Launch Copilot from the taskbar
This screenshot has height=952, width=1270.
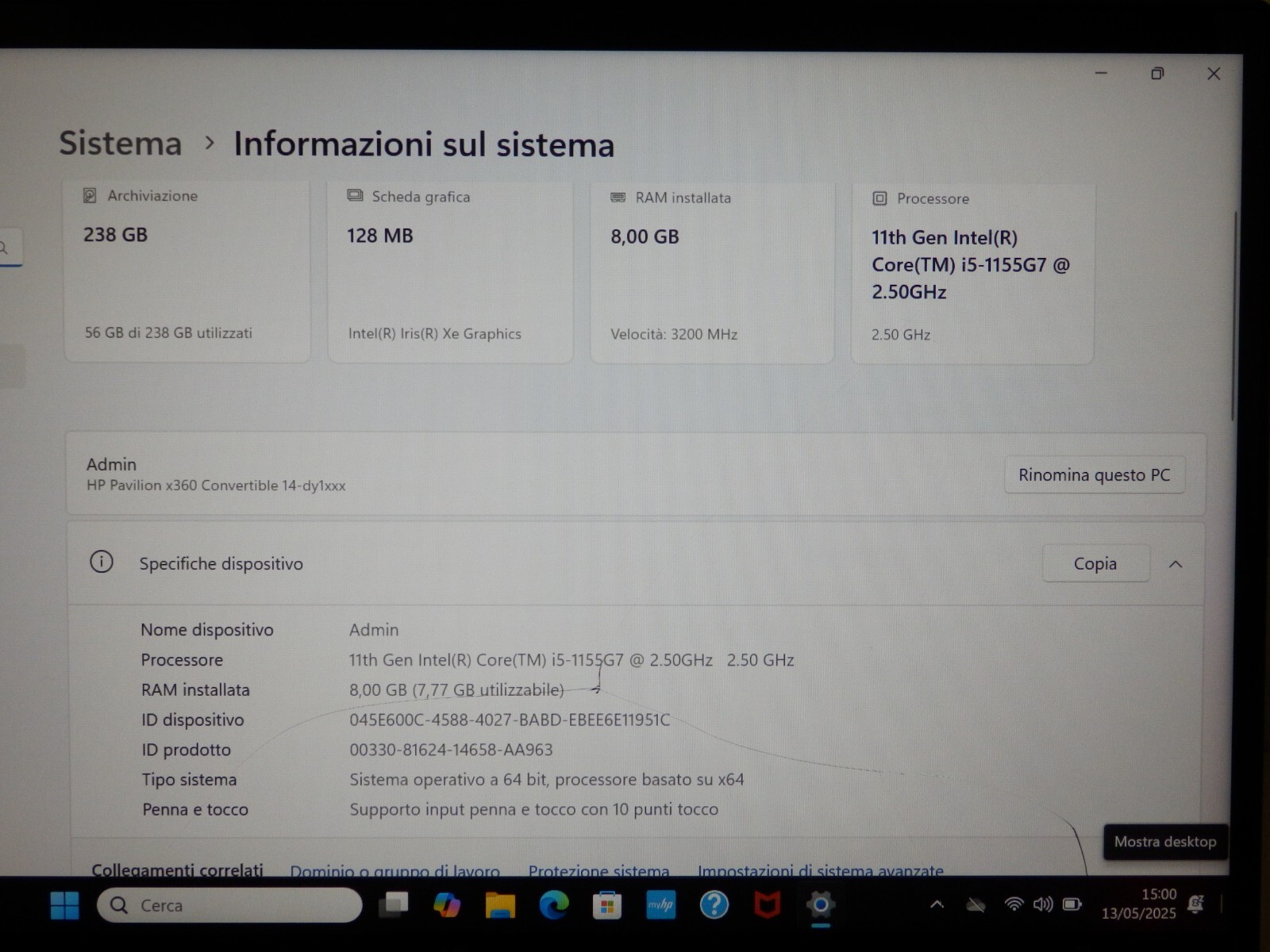tap(447, 905)
